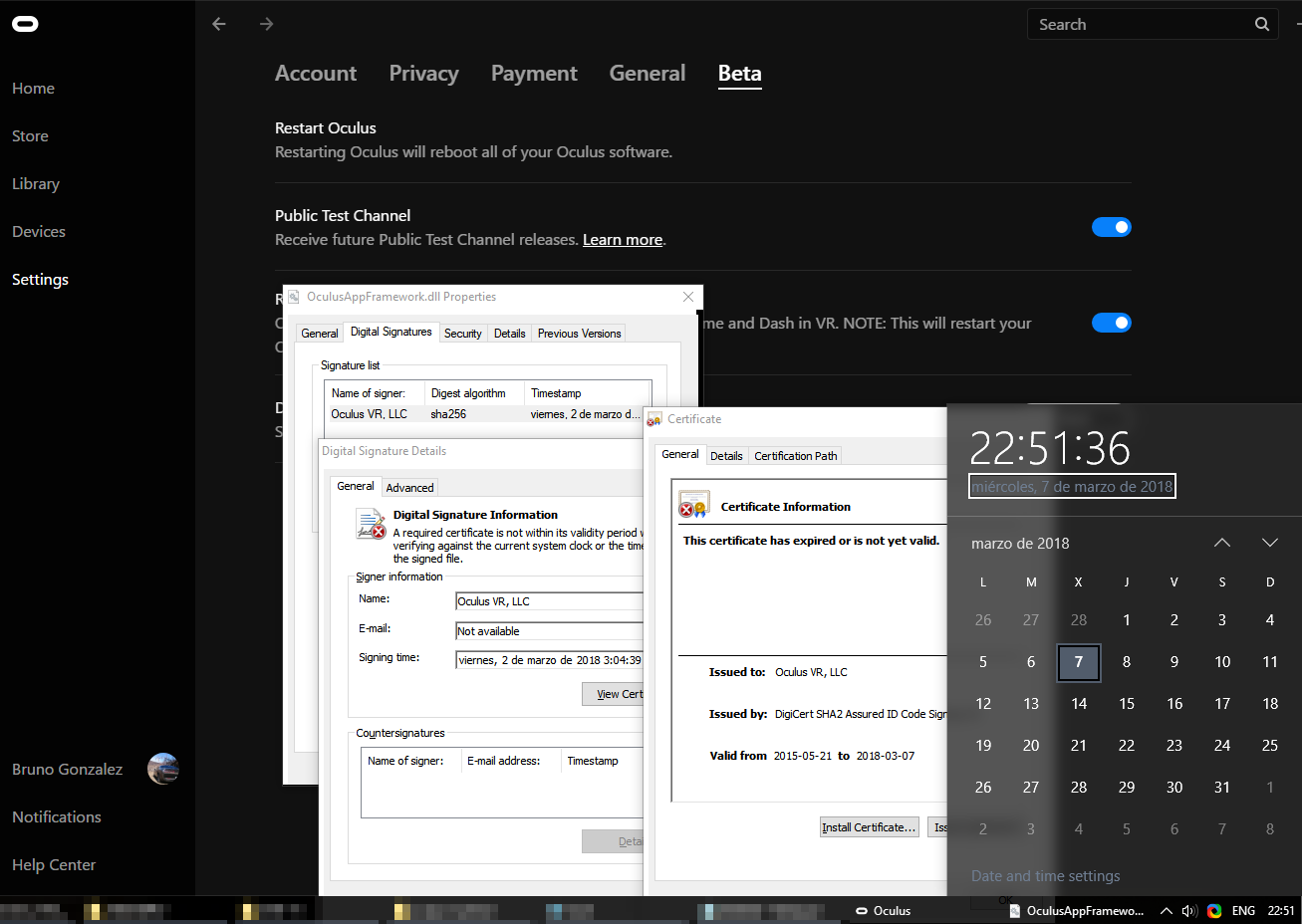Open Certification Path tab
1302x924 pixels.
(x=796, y=456)
